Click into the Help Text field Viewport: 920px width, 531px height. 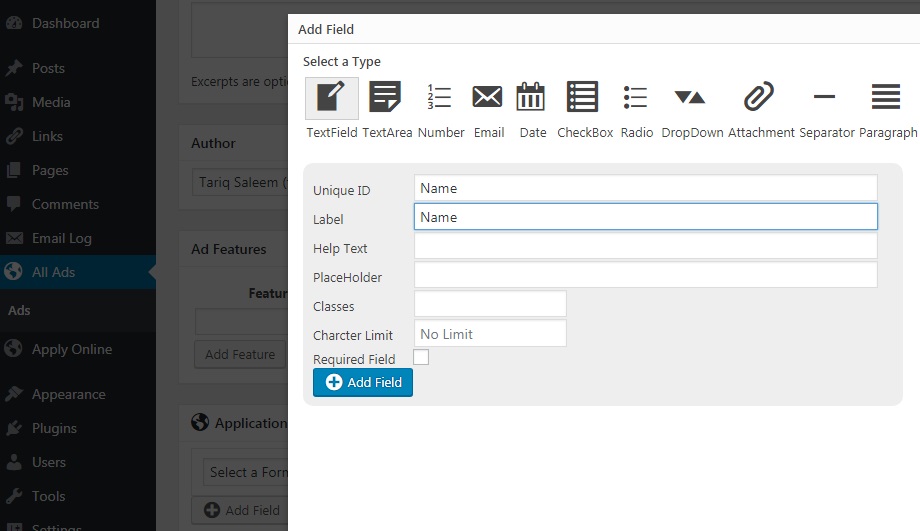click(645, 246)
